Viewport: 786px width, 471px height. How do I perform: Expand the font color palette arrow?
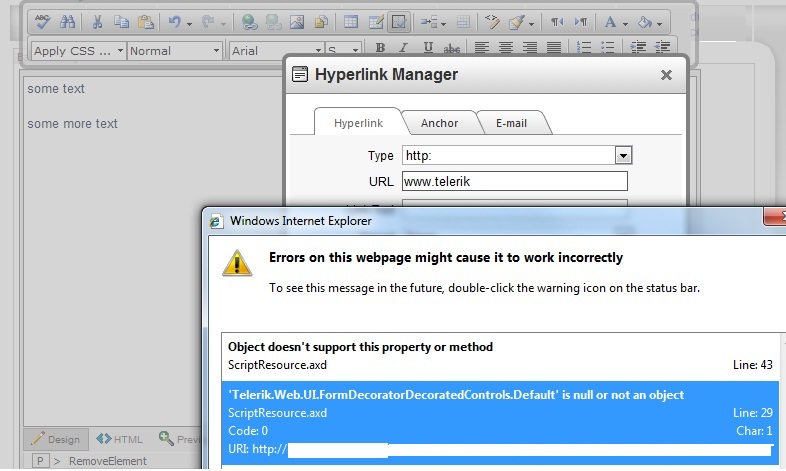(x=625, y=24)
